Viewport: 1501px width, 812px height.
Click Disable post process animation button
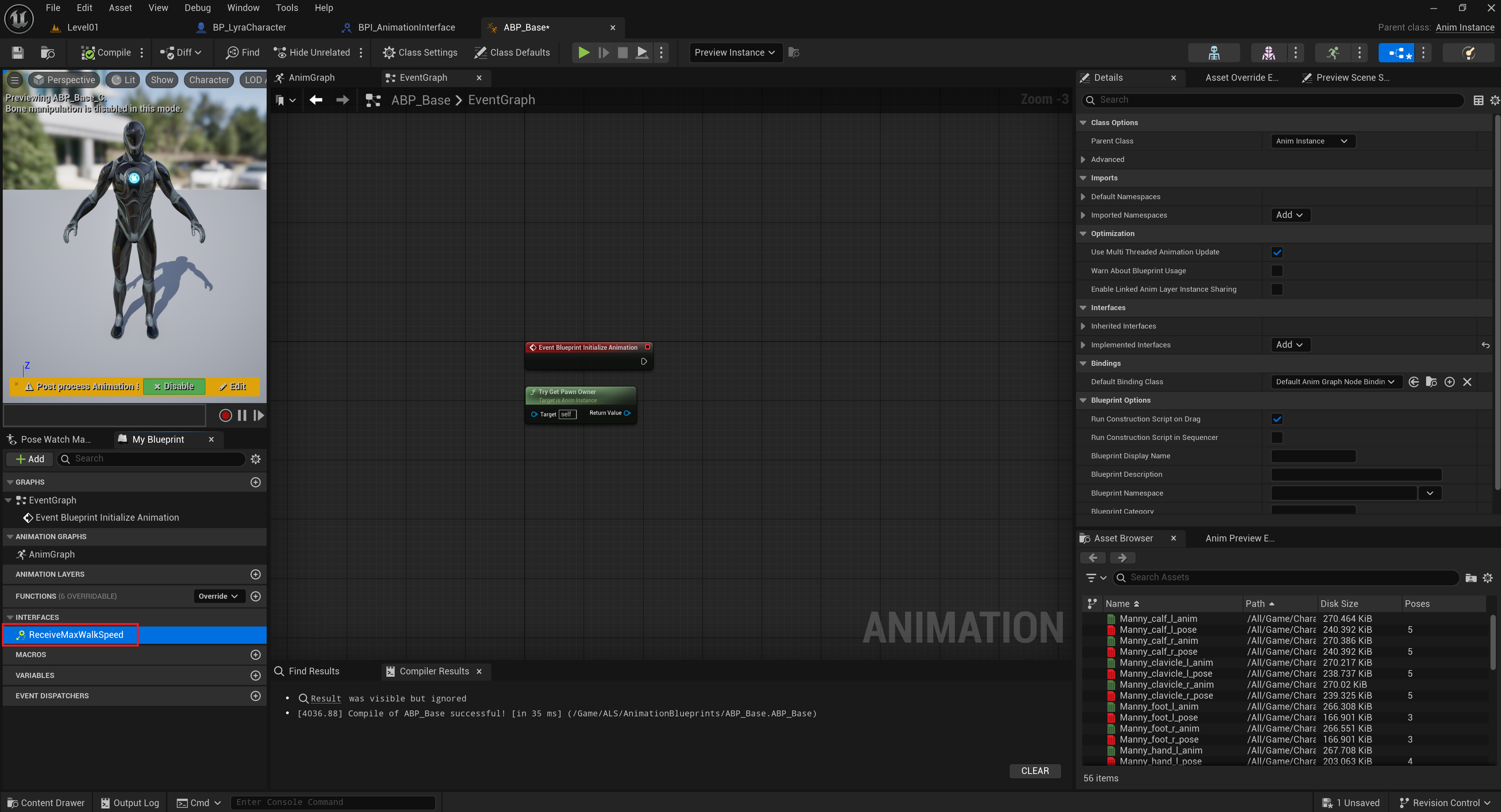(x=174, y=386)
